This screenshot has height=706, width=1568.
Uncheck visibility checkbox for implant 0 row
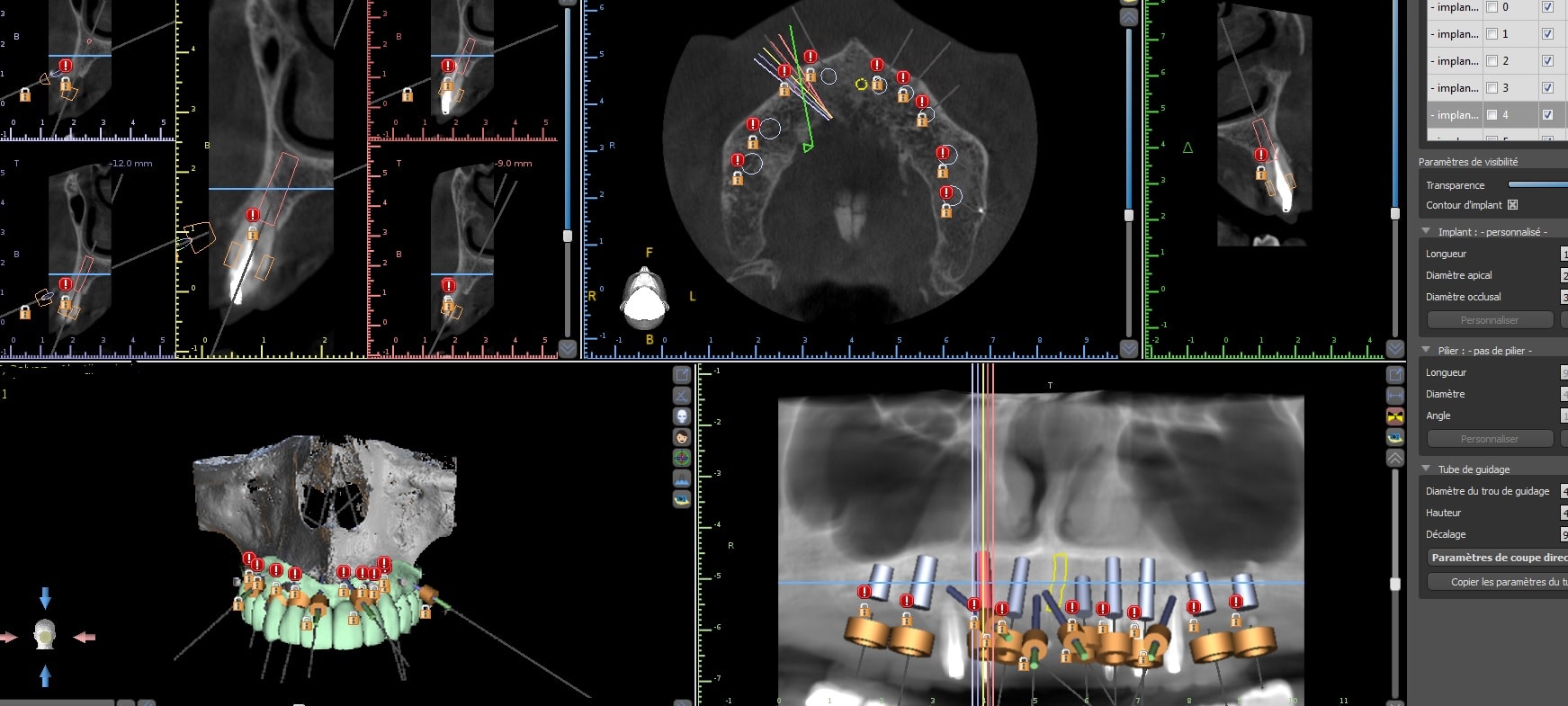[1547, 7]
